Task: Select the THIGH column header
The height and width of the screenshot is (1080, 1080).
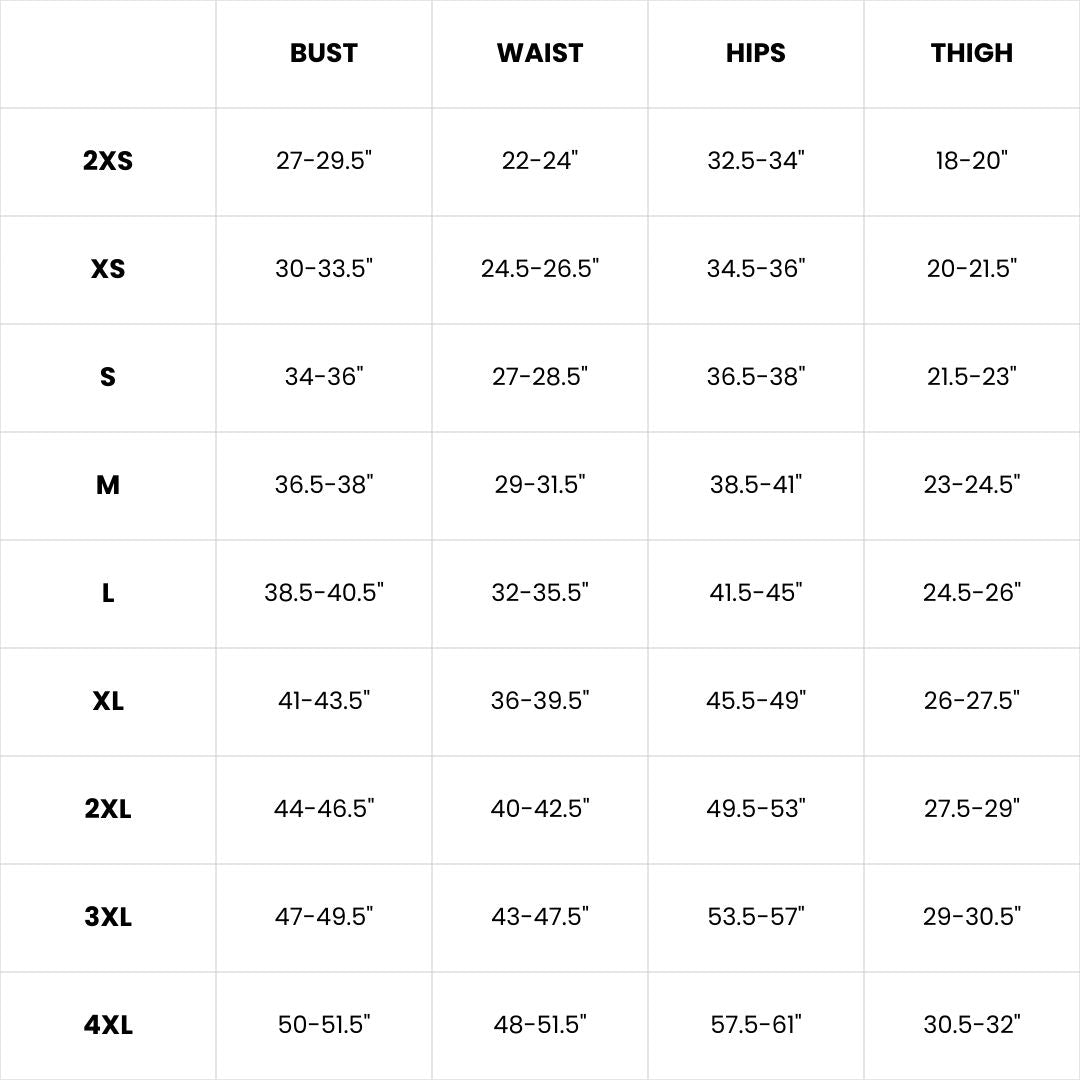Action: click(x=972, y=53)
